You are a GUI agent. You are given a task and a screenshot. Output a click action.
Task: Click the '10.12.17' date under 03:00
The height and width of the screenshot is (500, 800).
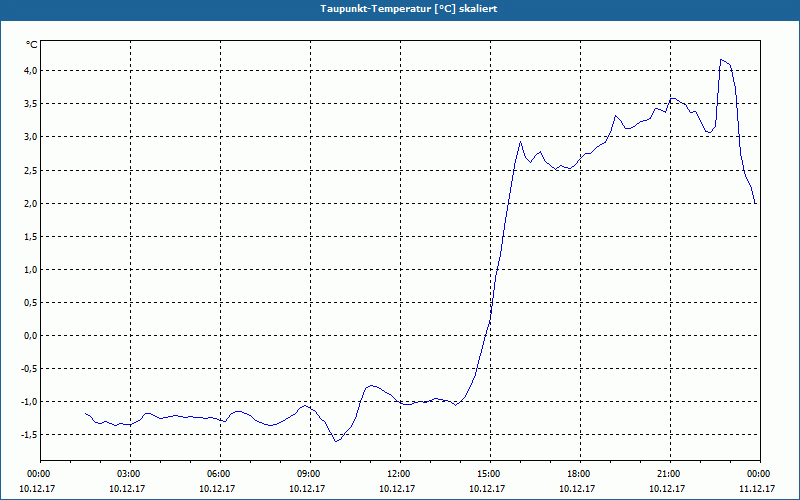(127, 489)
